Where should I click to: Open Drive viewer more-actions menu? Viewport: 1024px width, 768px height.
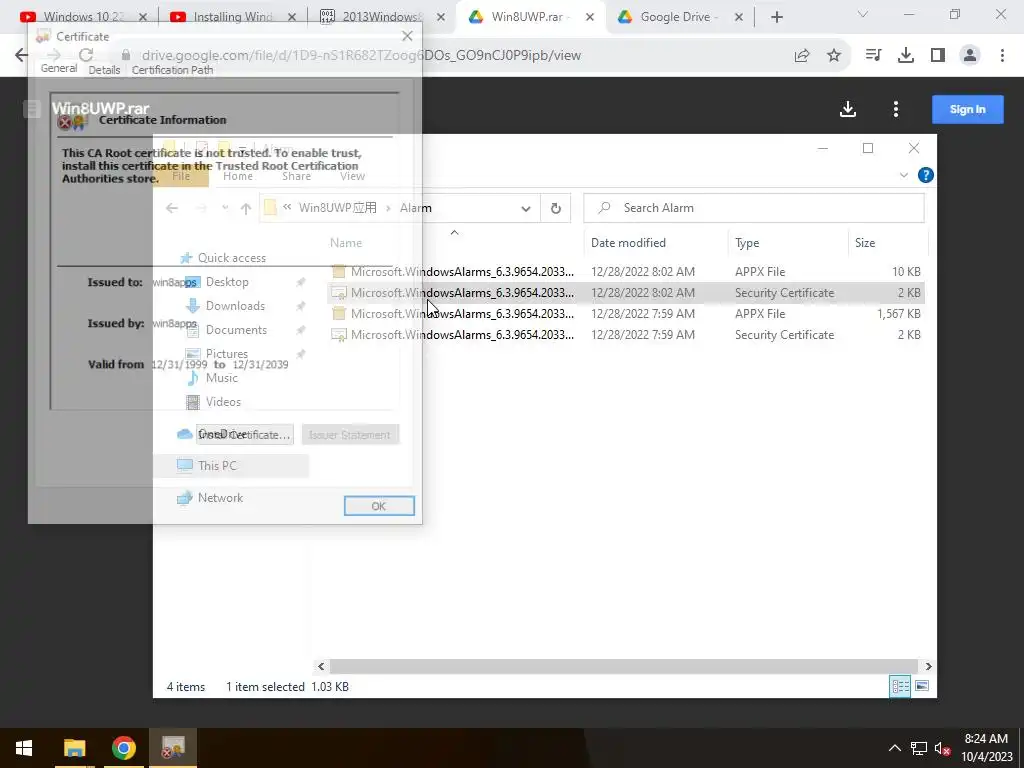[895, 109]
